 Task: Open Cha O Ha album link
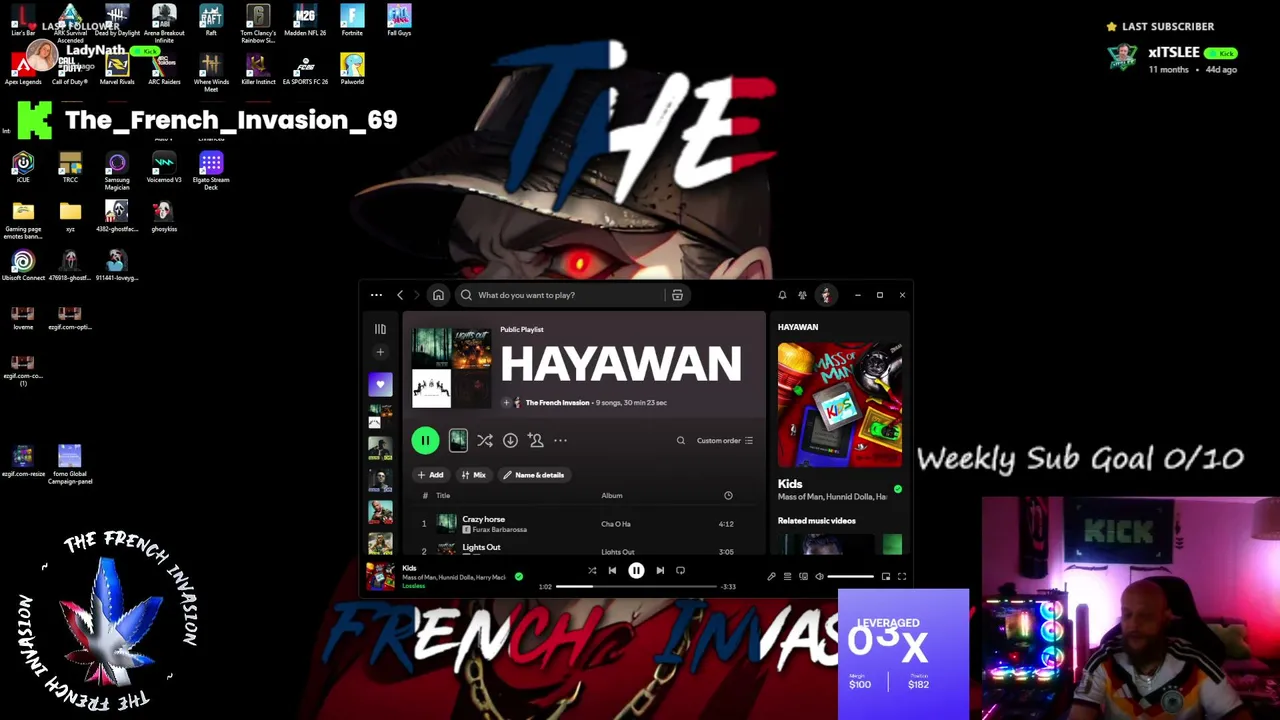[616, 524]
